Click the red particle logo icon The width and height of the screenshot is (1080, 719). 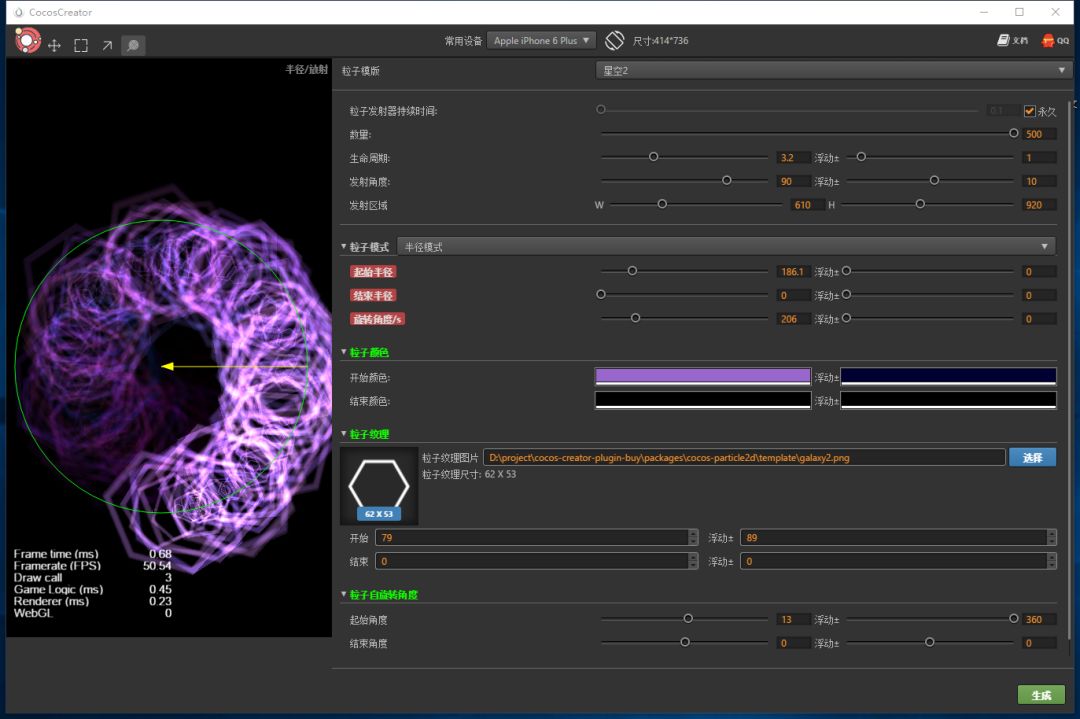coord(28,41)
